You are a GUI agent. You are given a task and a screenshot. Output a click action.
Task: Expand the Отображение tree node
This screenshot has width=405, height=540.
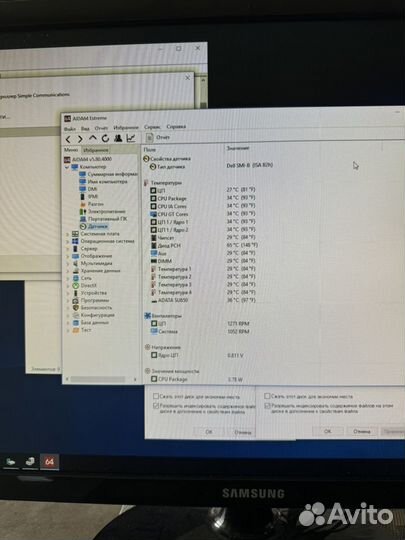(x=68, y=257)
